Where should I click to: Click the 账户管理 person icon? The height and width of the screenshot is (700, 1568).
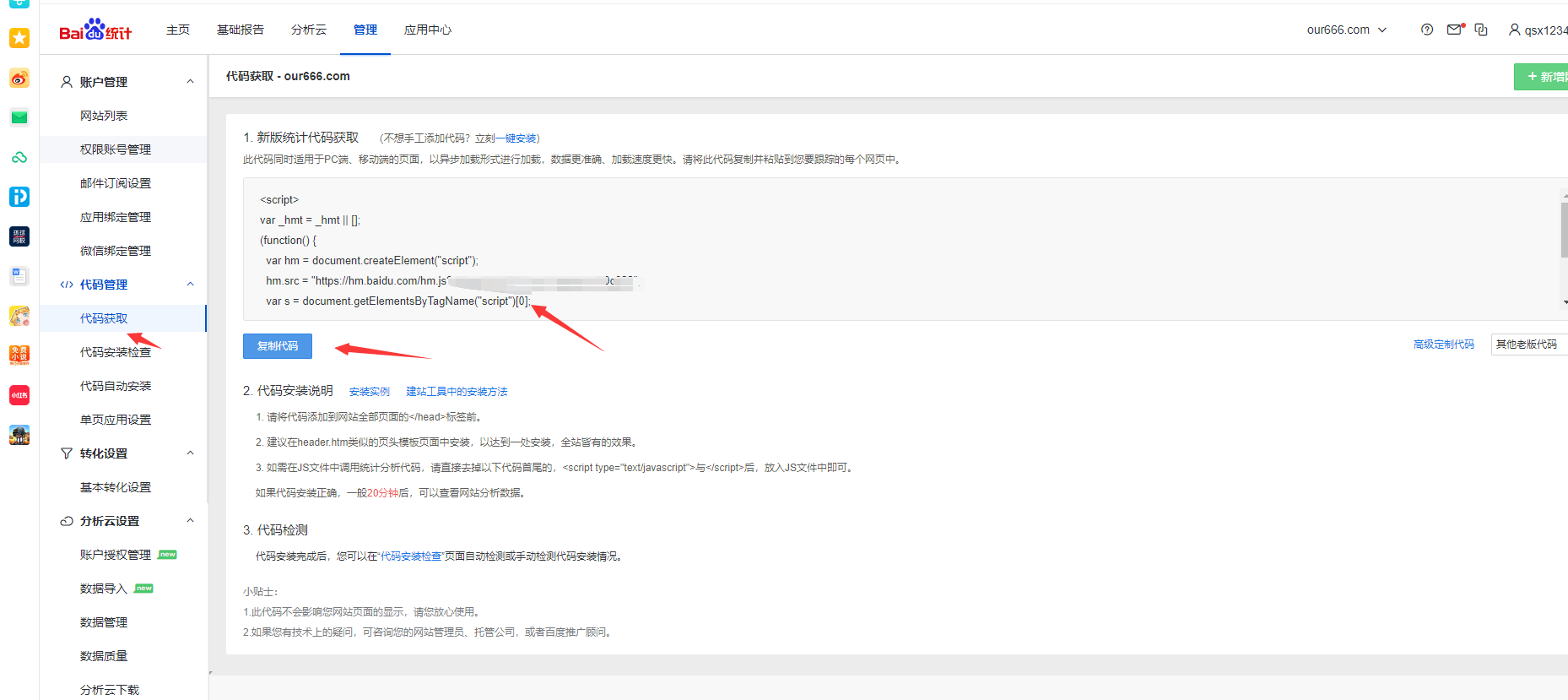[67, 82]
